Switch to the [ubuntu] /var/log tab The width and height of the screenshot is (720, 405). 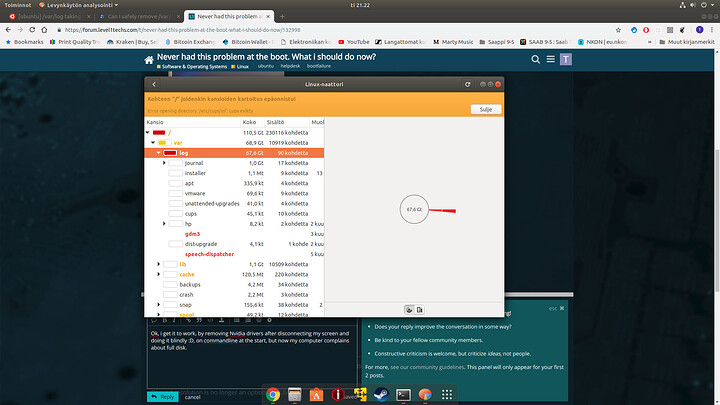click(48, 17)
